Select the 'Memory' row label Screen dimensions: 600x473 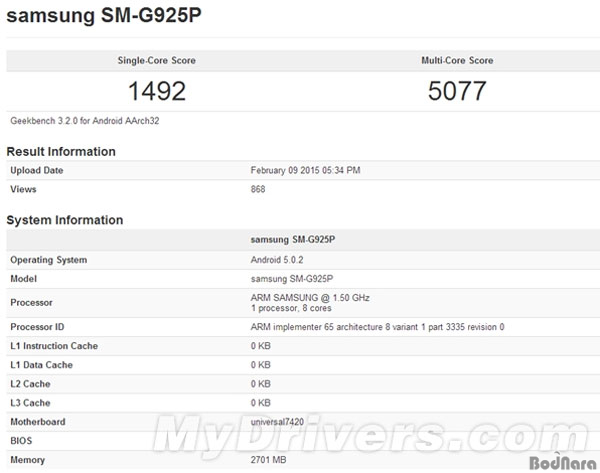point(28,460)
